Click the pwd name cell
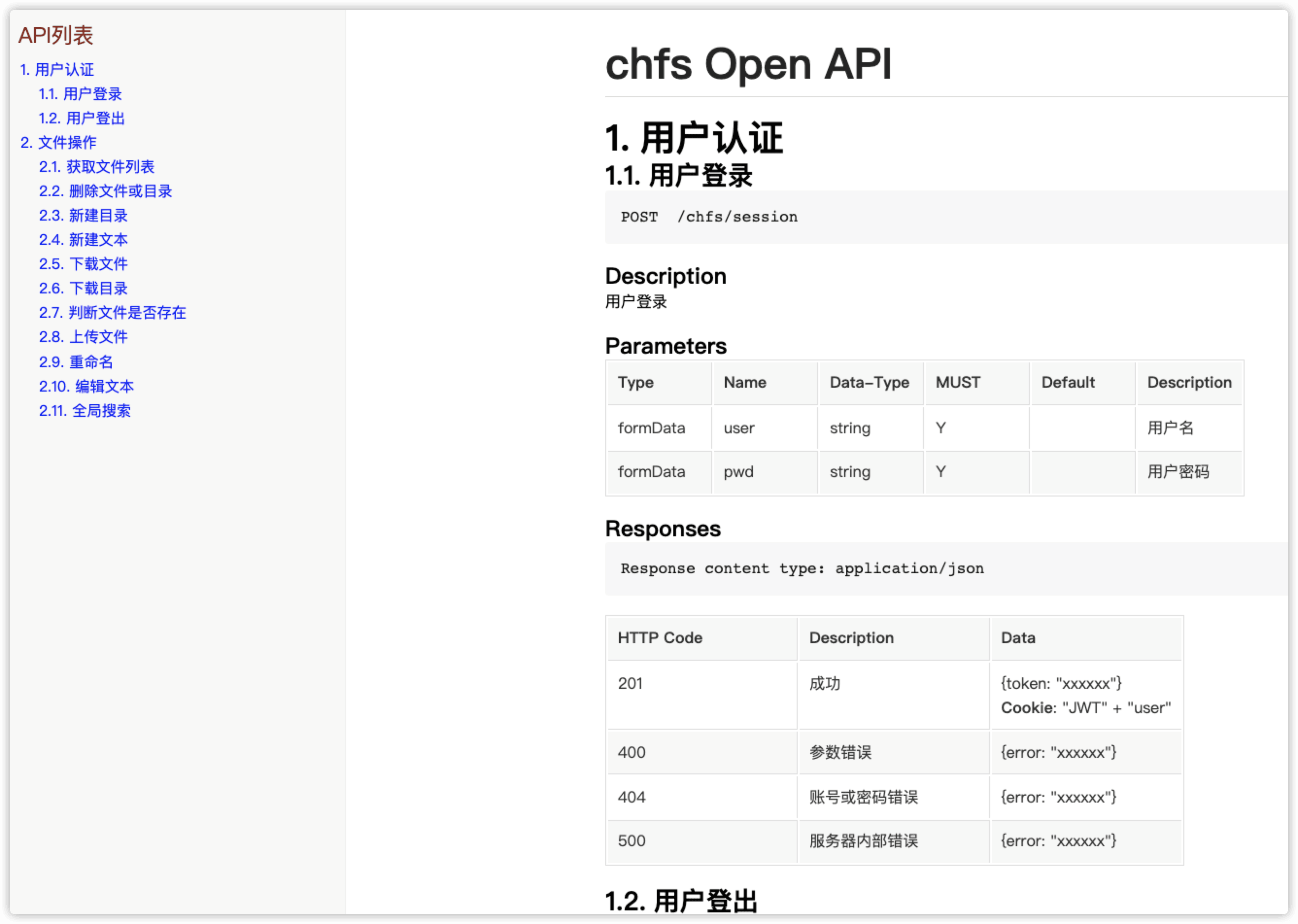 pyautogui.click(x=765, y=472)
